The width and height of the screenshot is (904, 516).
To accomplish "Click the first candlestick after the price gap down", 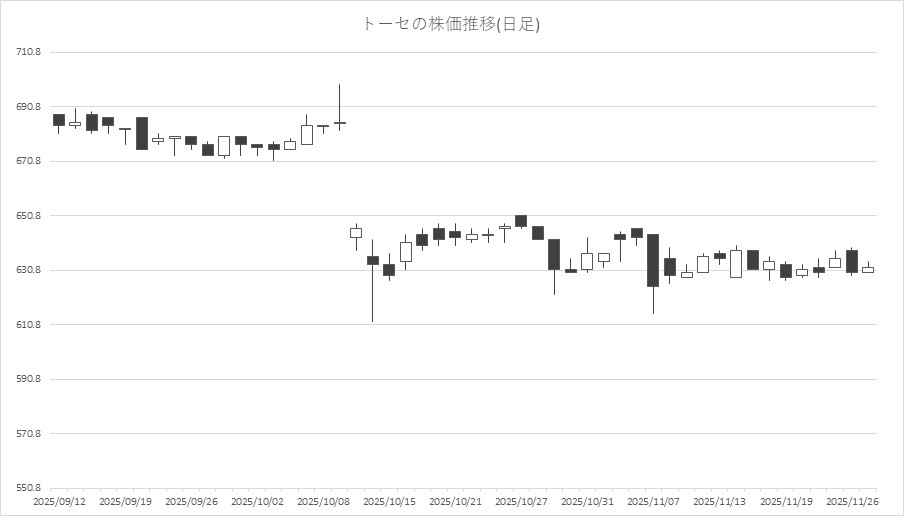I will [355, 233].
